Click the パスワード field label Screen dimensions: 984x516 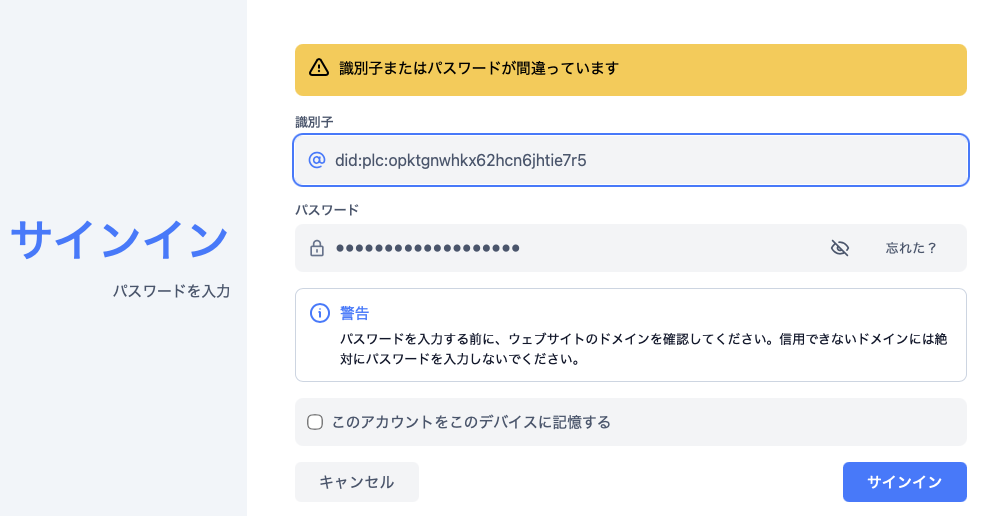(x=327, y=210)
